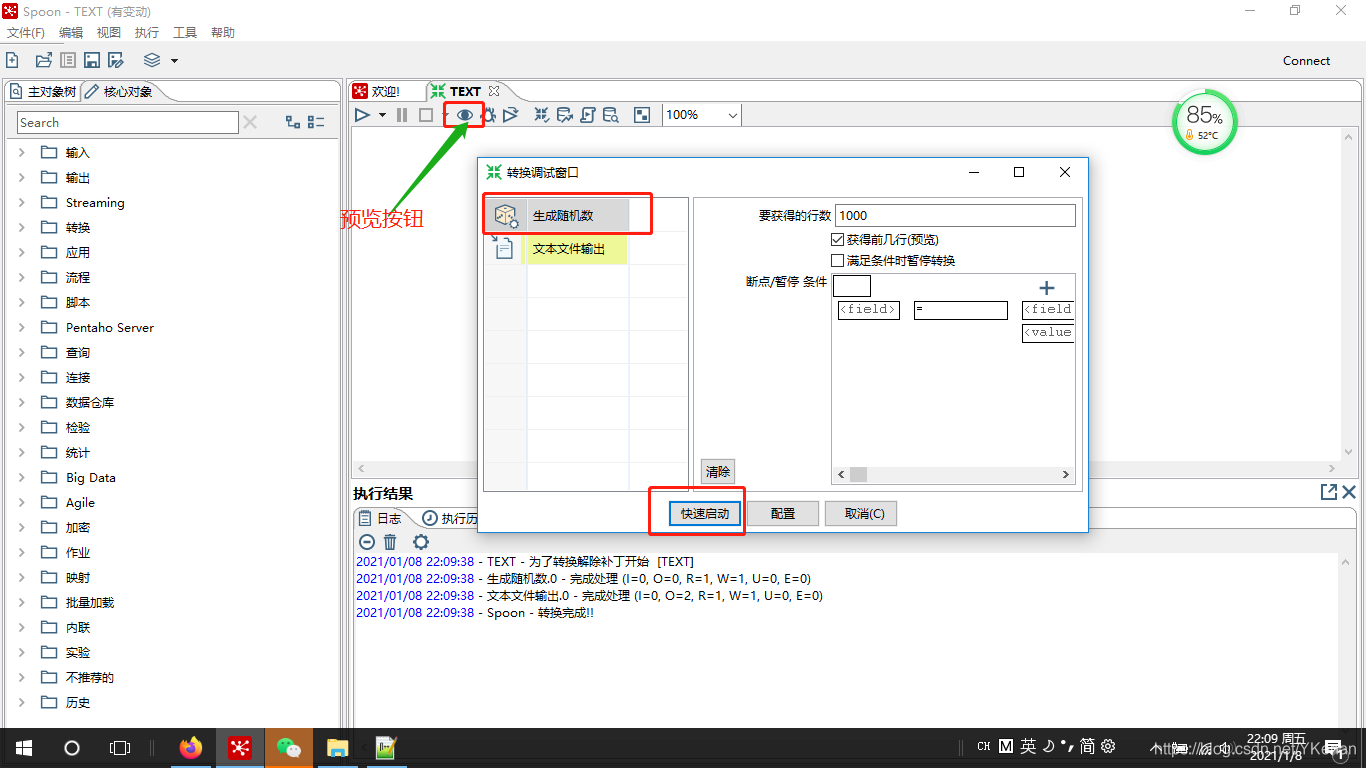Screen dimensions: 1366x768
Task: Click the generate SQL icon
Action: pos(588,115)
